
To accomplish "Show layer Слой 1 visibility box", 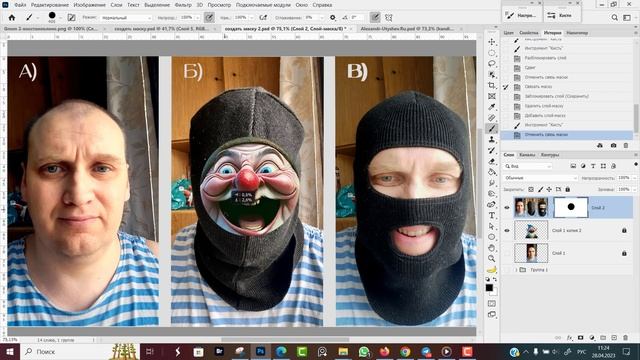I will coord(507,253).
